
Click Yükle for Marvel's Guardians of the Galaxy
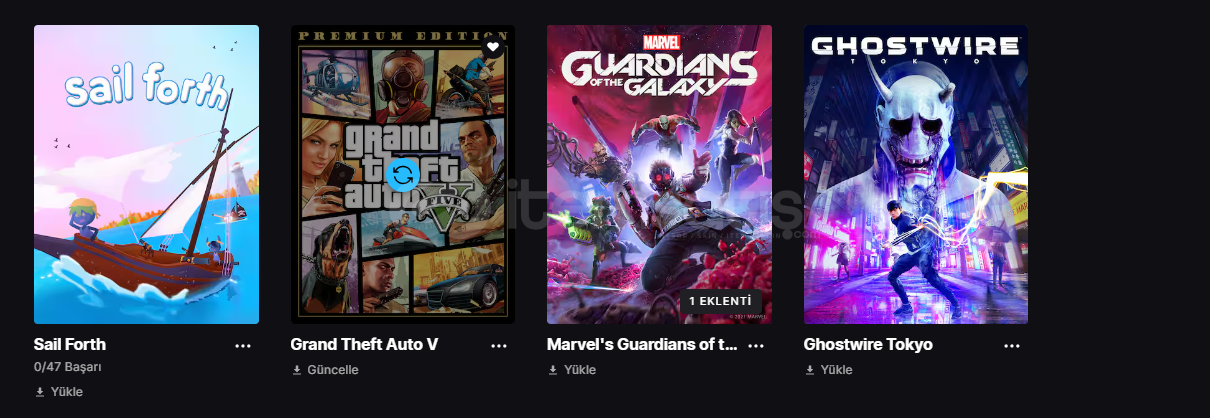580,370
